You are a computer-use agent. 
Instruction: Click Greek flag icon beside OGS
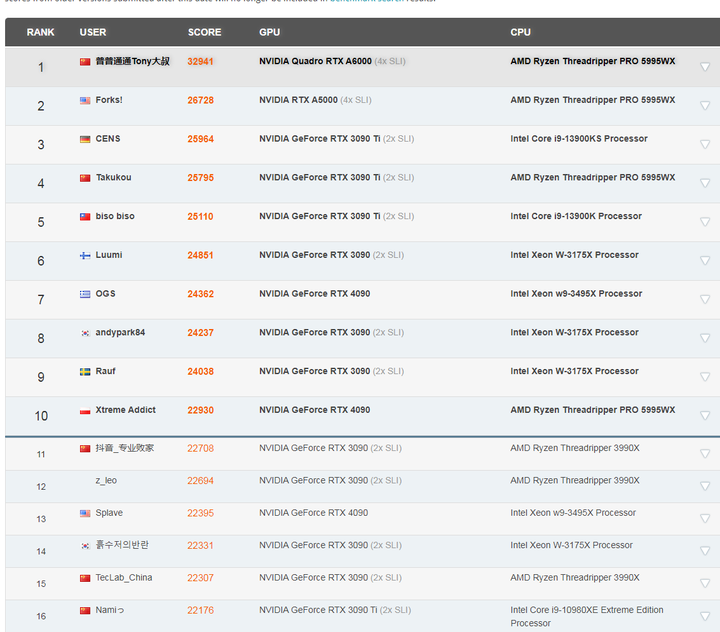pyautogui.click(x=85, y=295)
